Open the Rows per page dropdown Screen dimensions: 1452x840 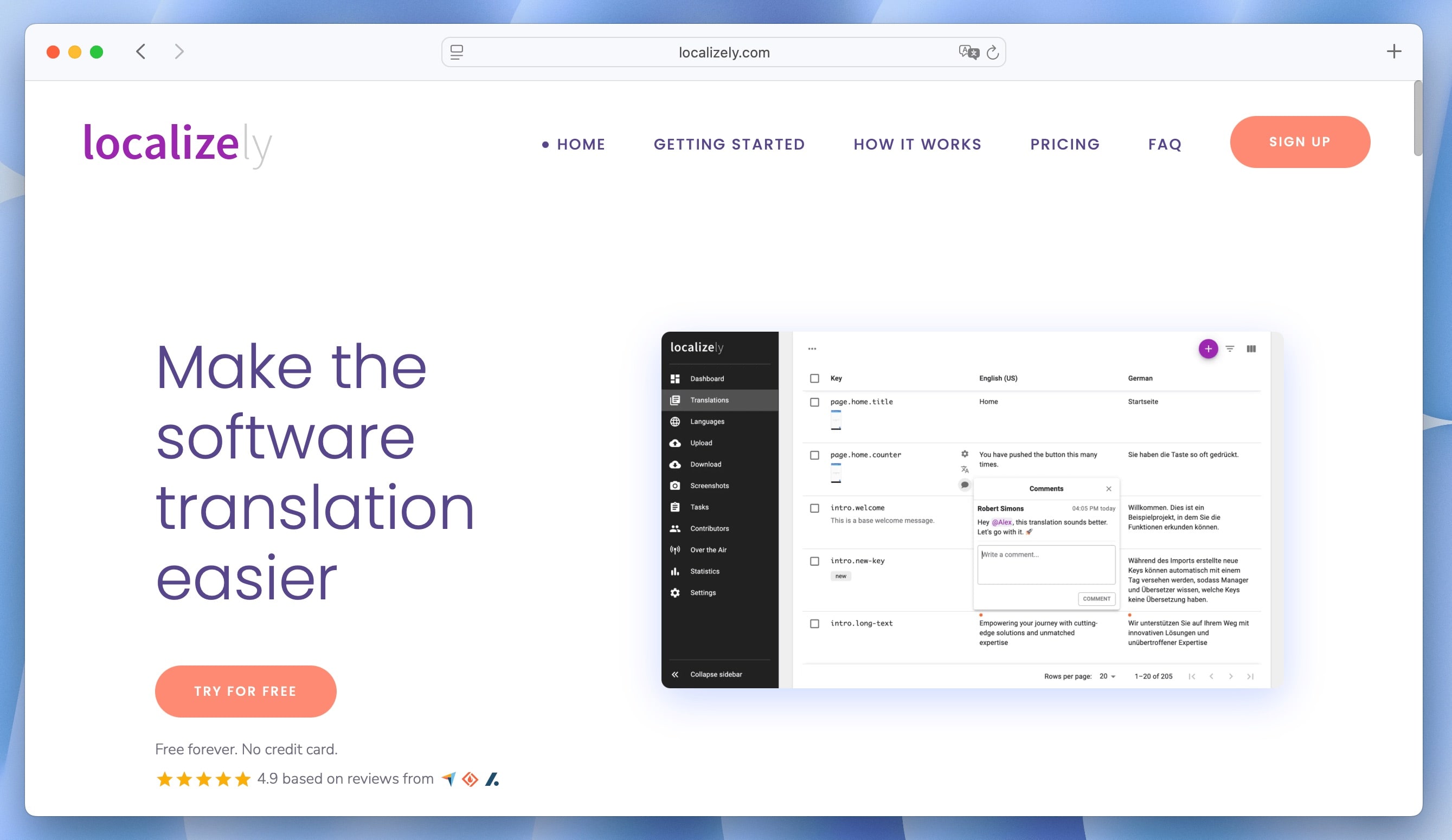[1107, 676]
